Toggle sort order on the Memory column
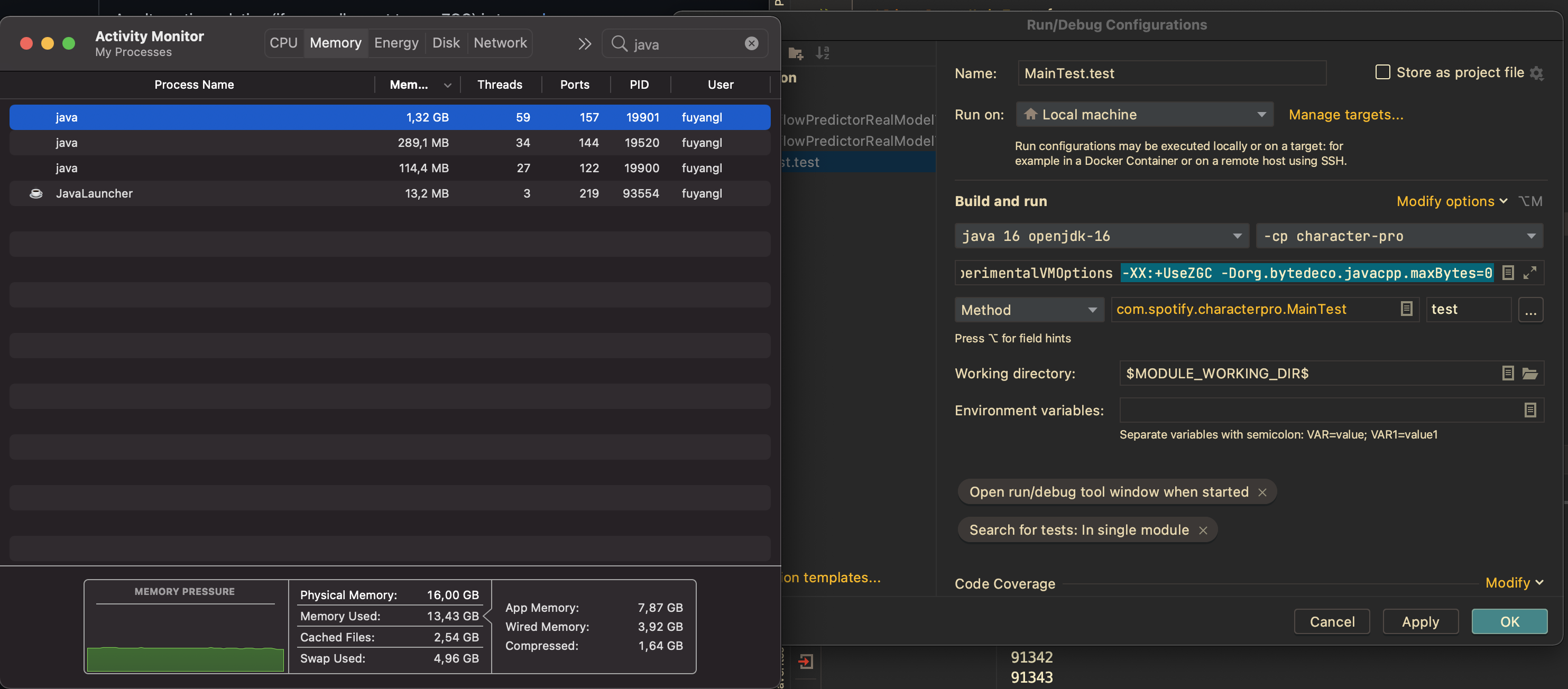This screenshot has width=1568, height=689. (x=418, y=85)
